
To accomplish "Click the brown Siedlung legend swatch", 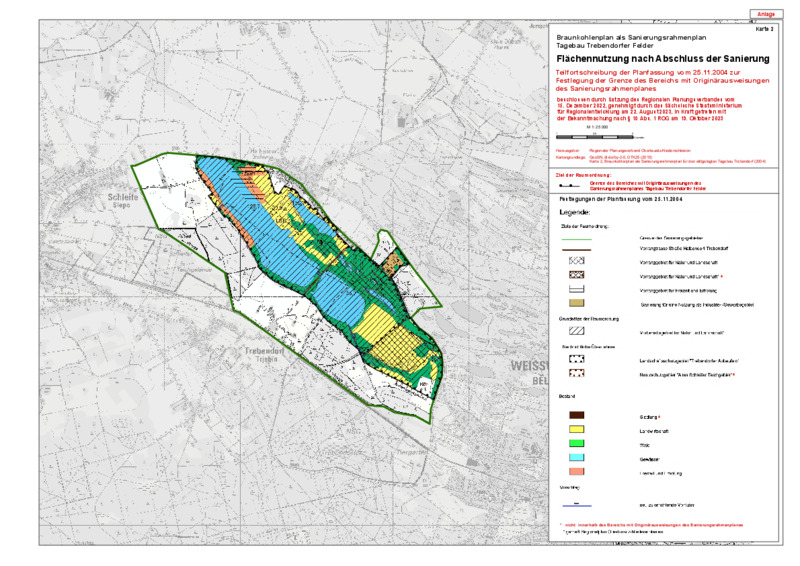I will click(574, 413).
